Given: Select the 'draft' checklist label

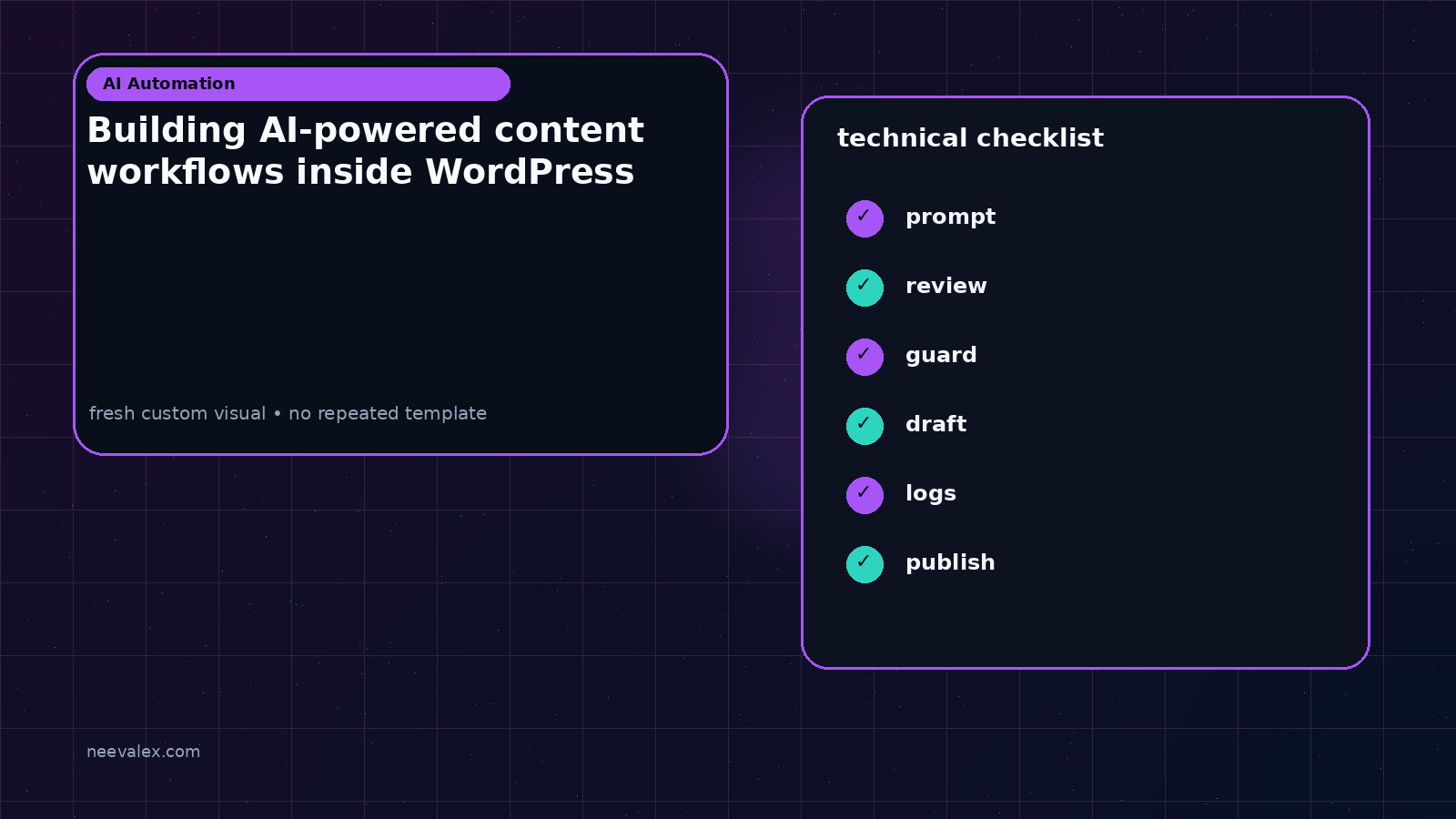Looking at the screenshot, I should click(x=935, y=424).
